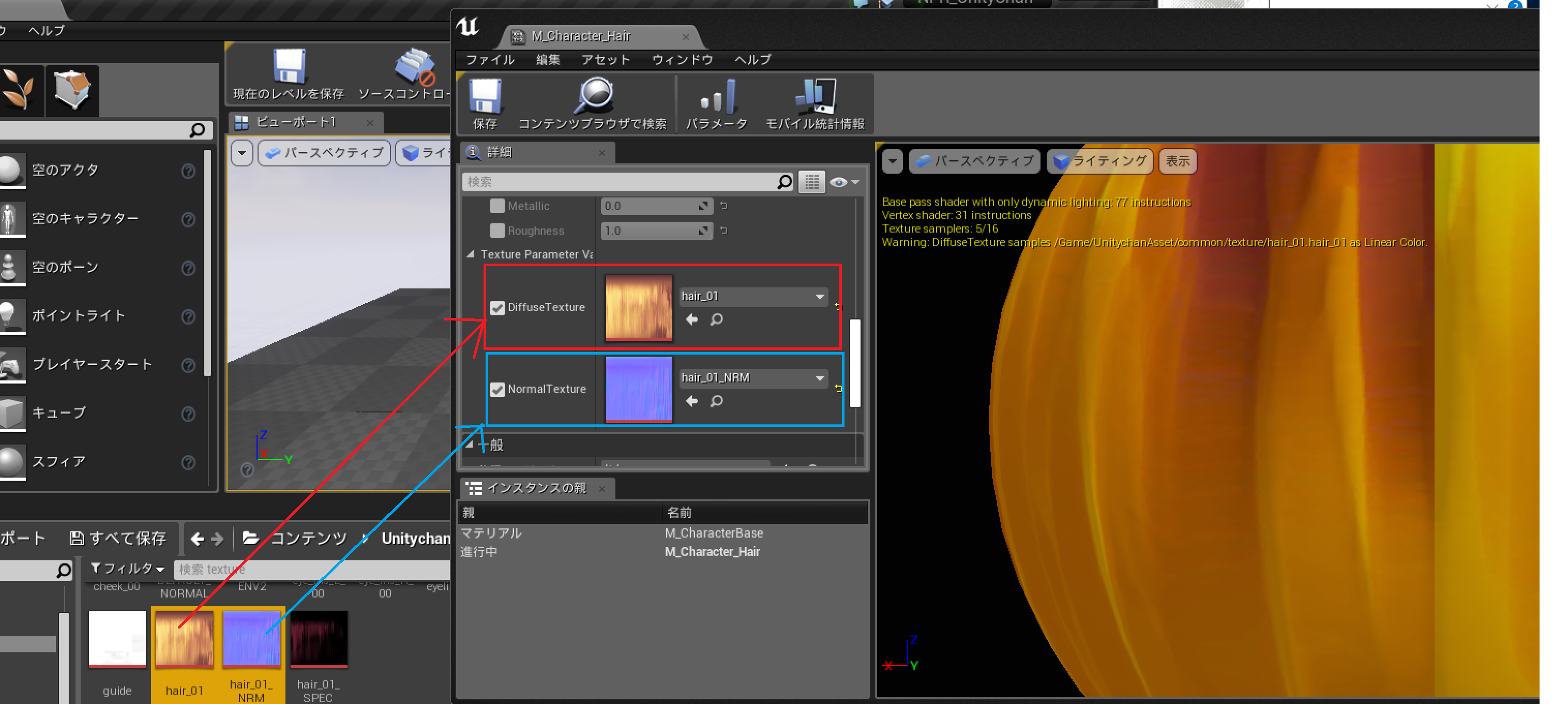Open the Parameters toolbar icon
This screenshot has height=704, width=1568.
click(x=717, y=98)
